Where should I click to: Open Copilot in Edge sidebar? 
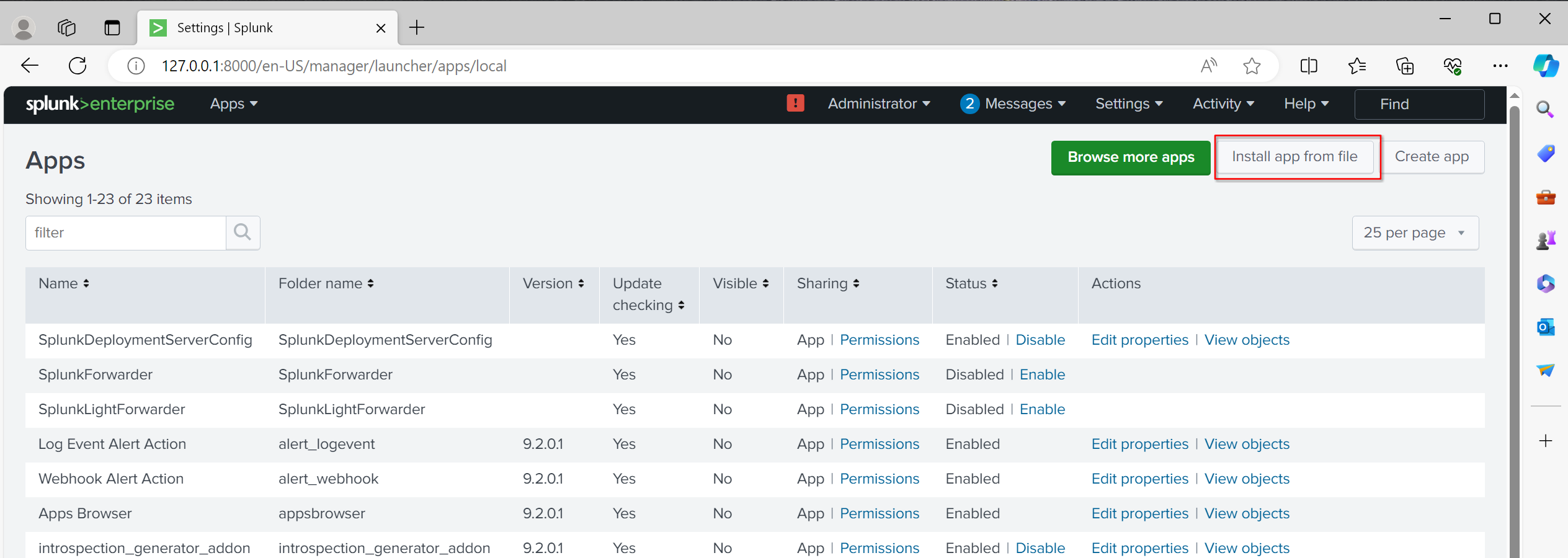(x=1546, y=66)
